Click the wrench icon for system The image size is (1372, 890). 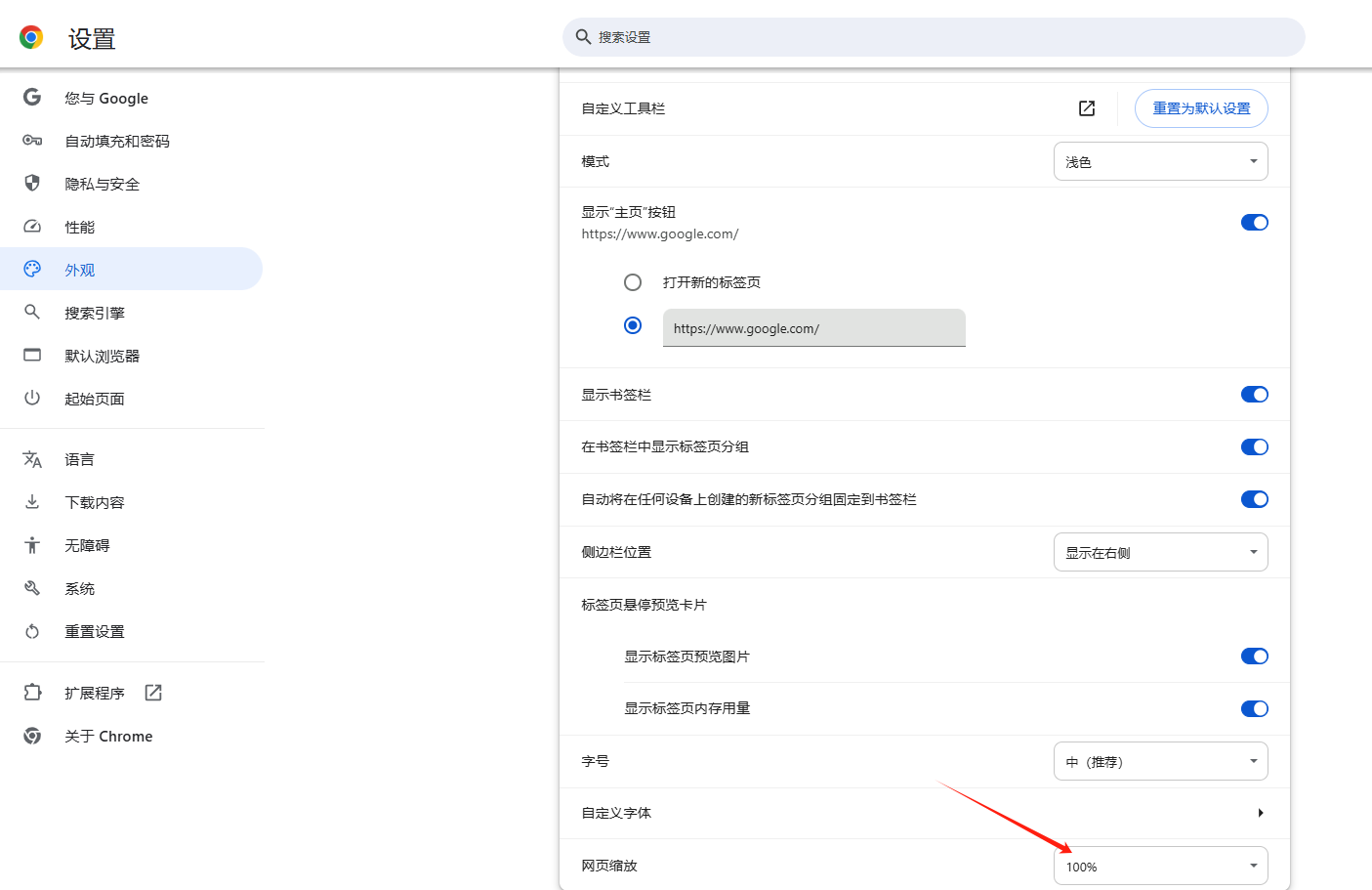pos(32,588)
